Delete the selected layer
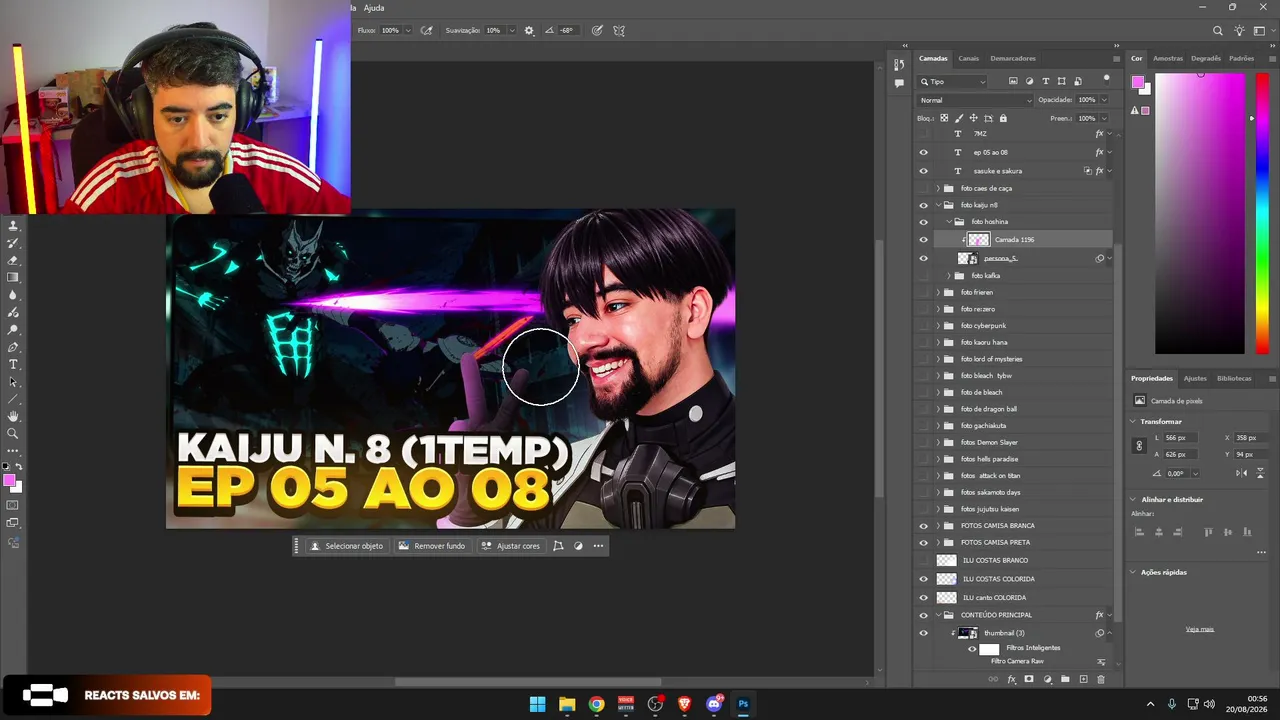This screenshot has height=720, width=1280. coord(1101,680)
